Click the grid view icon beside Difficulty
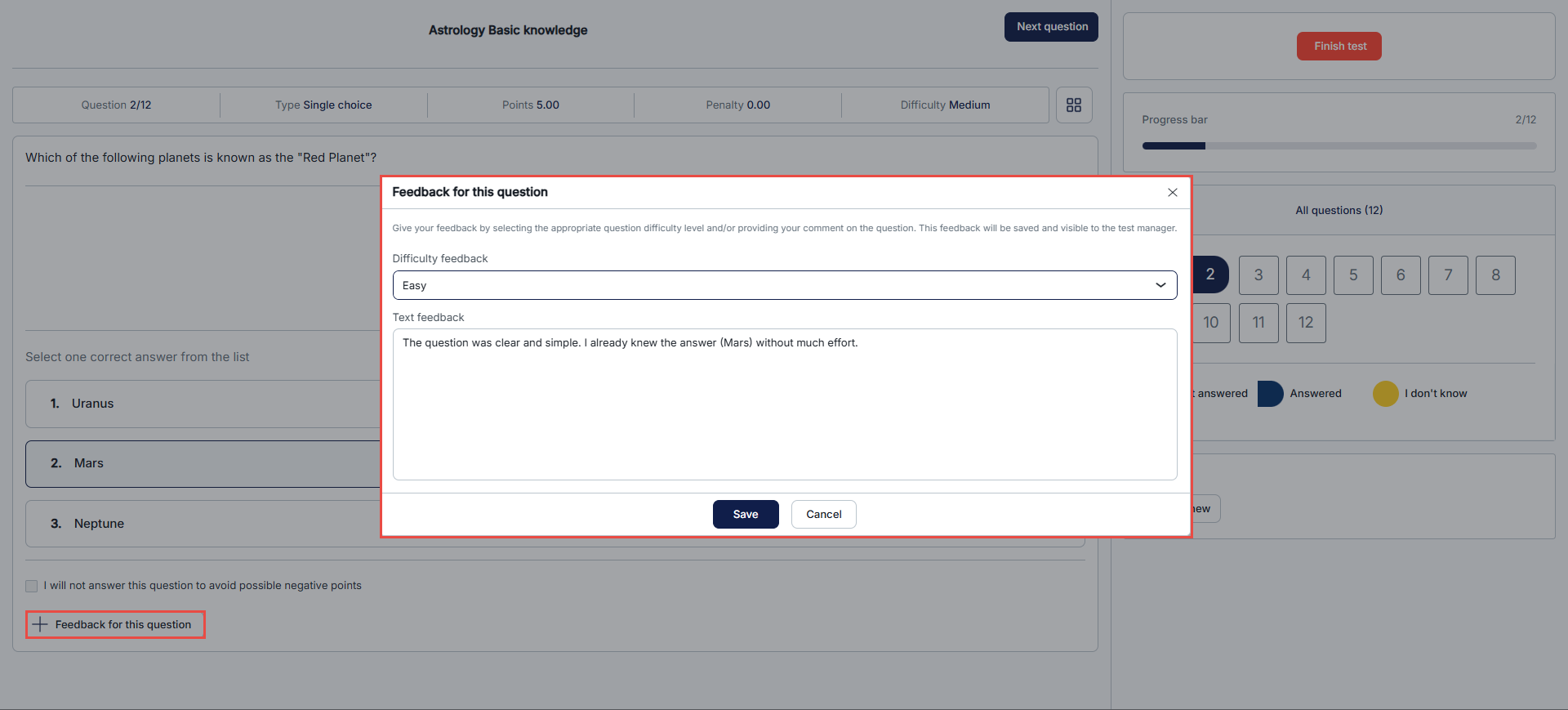This screenshot has width=1568, height=710. (1073, 105)
